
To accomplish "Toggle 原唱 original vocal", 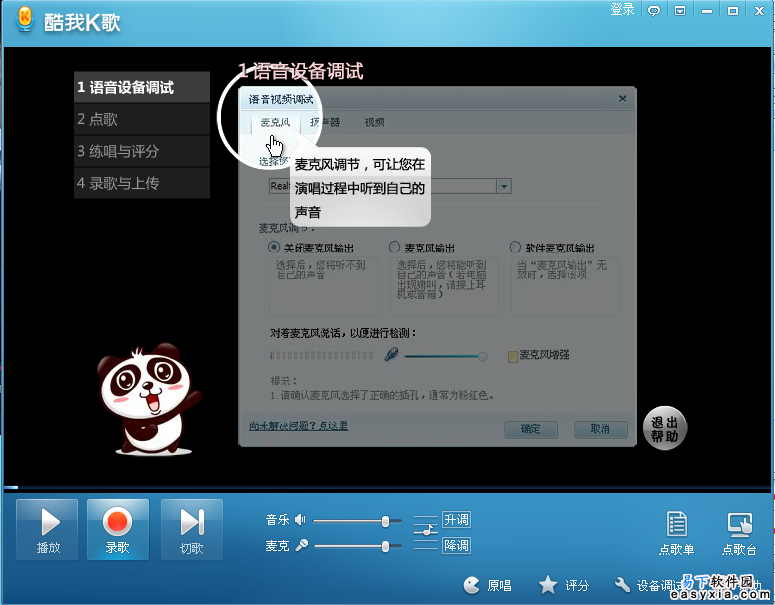I will pos(487,585).
